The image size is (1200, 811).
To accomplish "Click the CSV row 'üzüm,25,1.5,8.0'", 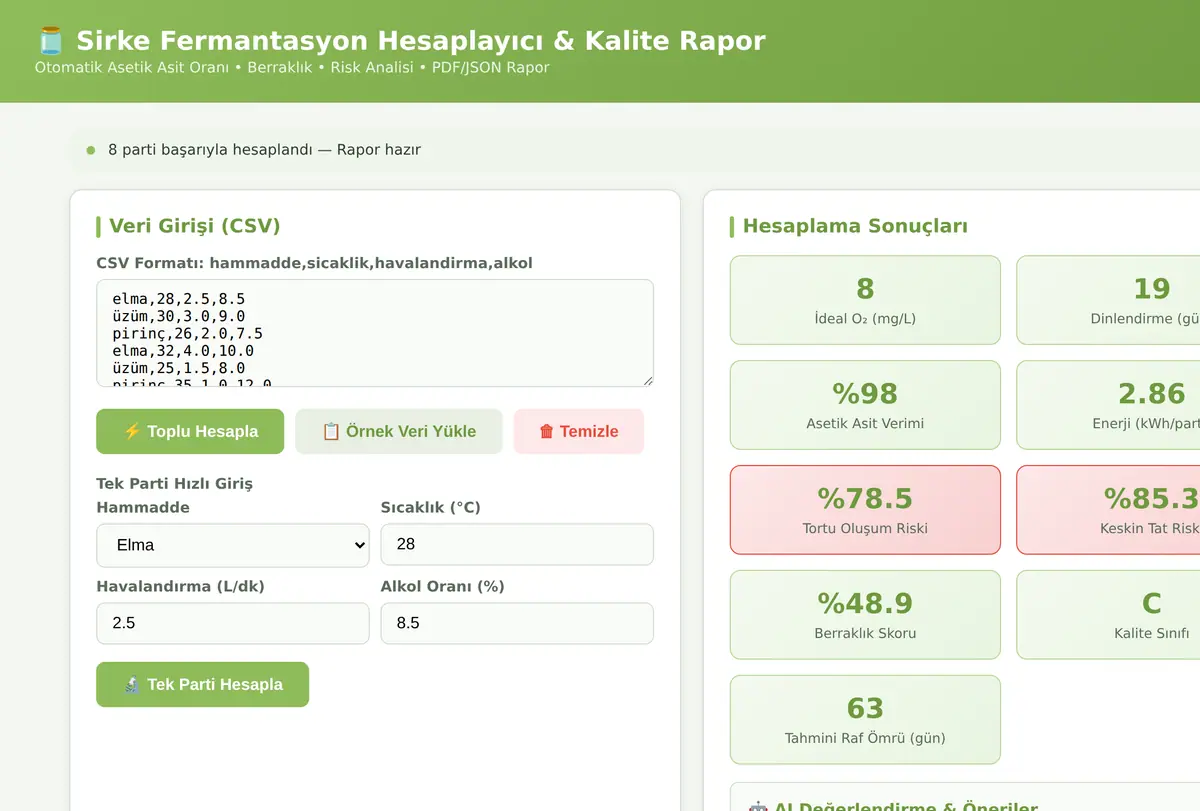I will [179, 369].
